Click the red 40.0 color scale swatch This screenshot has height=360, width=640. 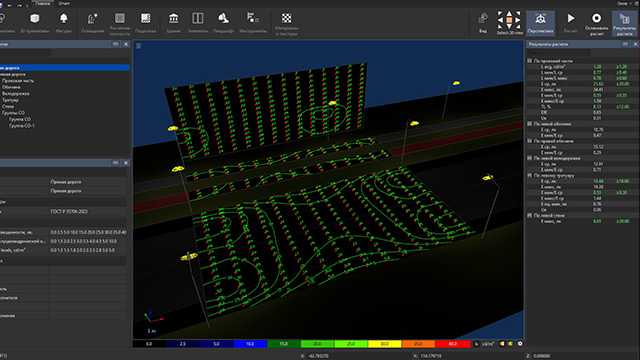coord(452,344)
